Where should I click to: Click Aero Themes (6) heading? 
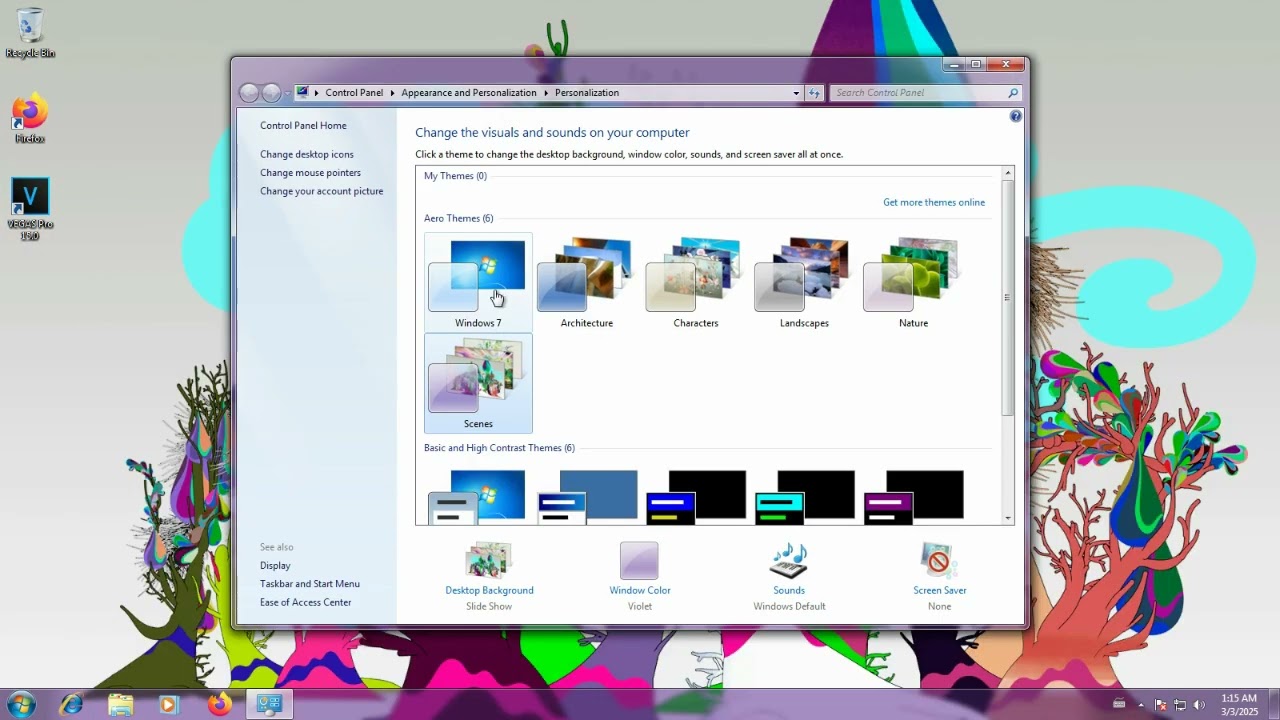458,218
